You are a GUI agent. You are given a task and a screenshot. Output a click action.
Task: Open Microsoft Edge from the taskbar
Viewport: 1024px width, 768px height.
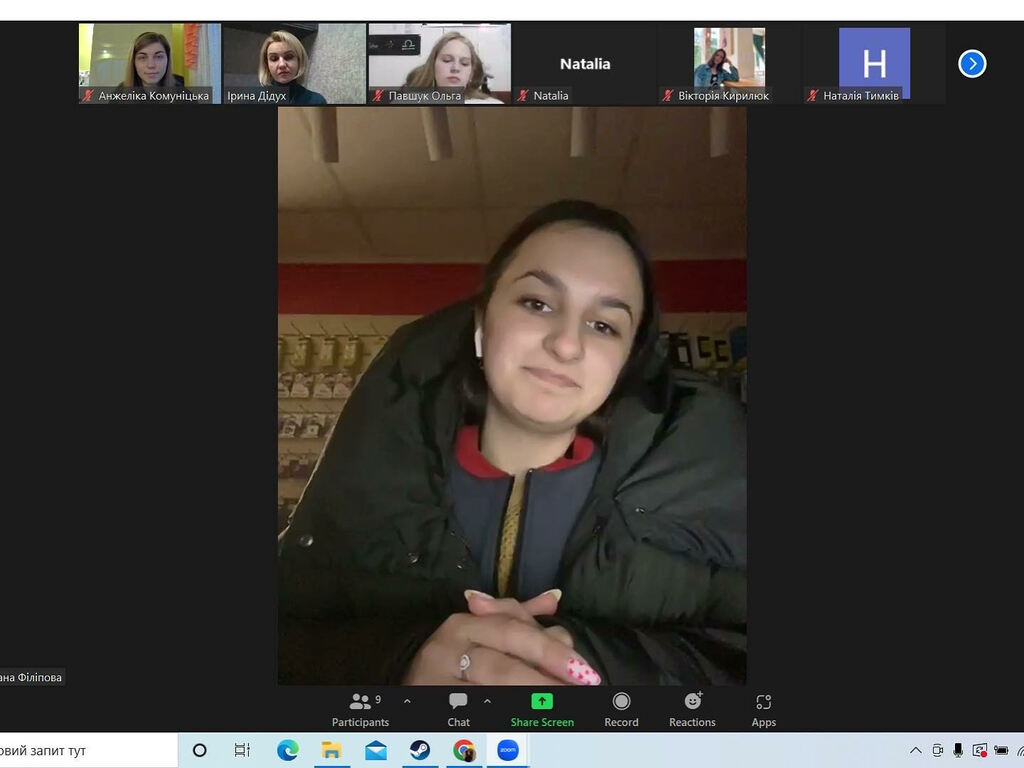[x=288, y=750]
